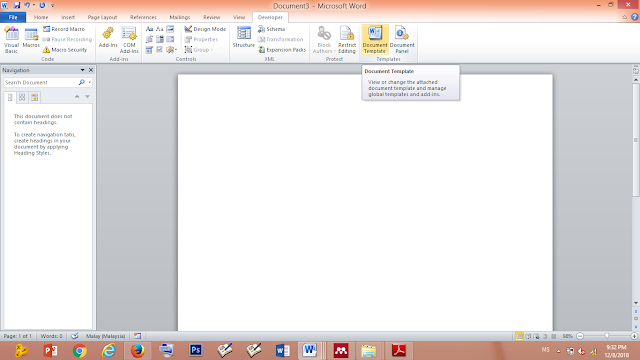Image resolution: width=640 pixels, height=360 pixels.
Task: Click the zoom slider handle
Action: click(x=607, y=336)
